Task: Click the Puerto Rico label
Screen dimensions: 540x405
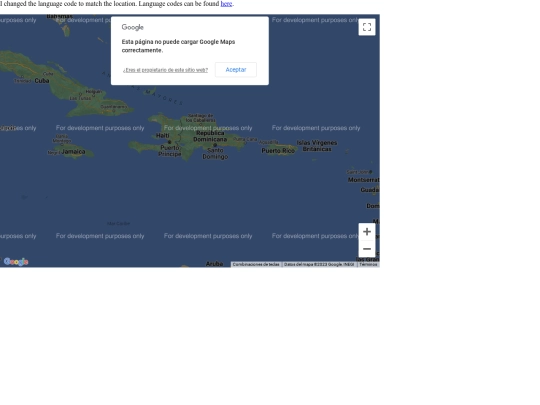Action: (x=278, y=151)
